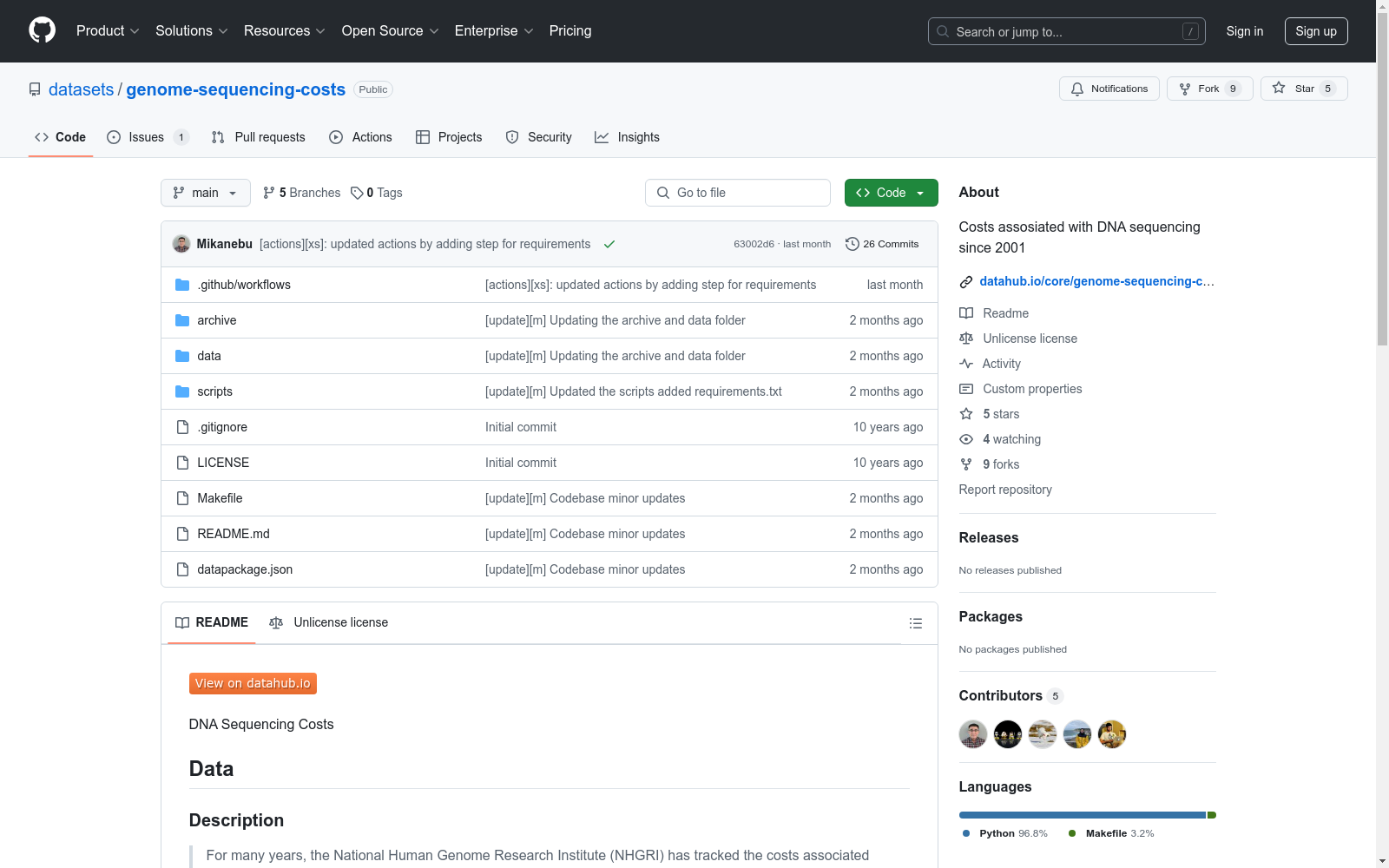This screenshot has width=1389, height=868.
Task: Expand the Product menu
Action: point(108,31)
